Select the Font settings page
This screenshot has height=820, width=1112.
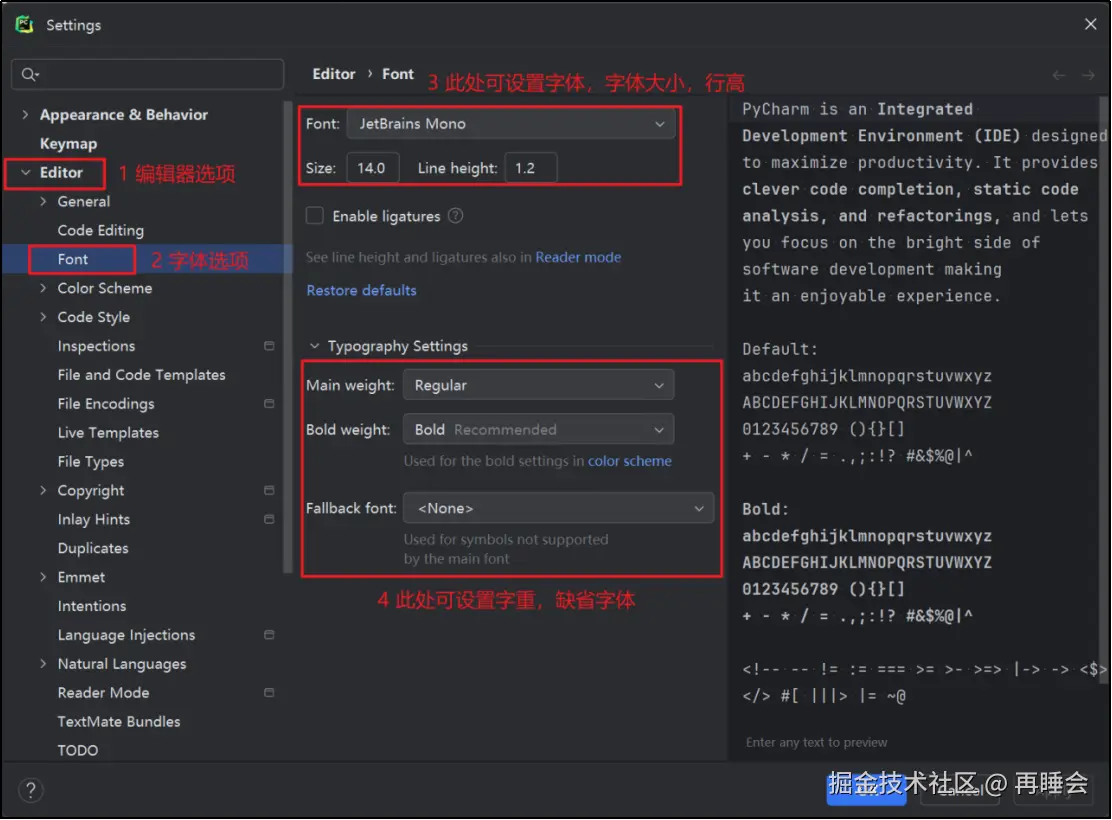click(x=73, y=260)
